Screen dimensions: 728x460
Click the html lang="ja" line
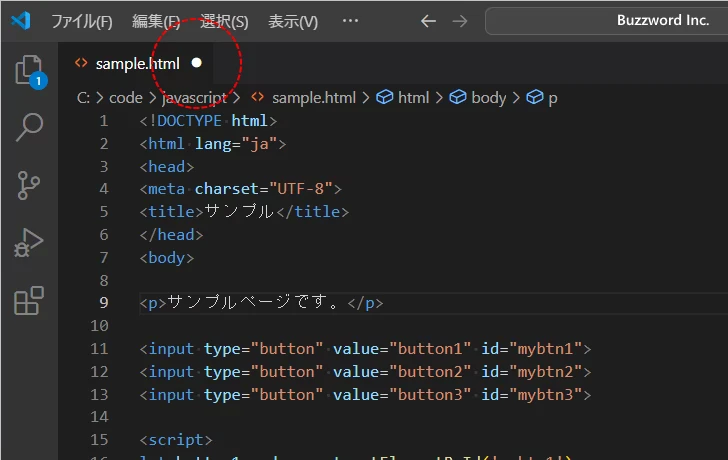(213, 144)
